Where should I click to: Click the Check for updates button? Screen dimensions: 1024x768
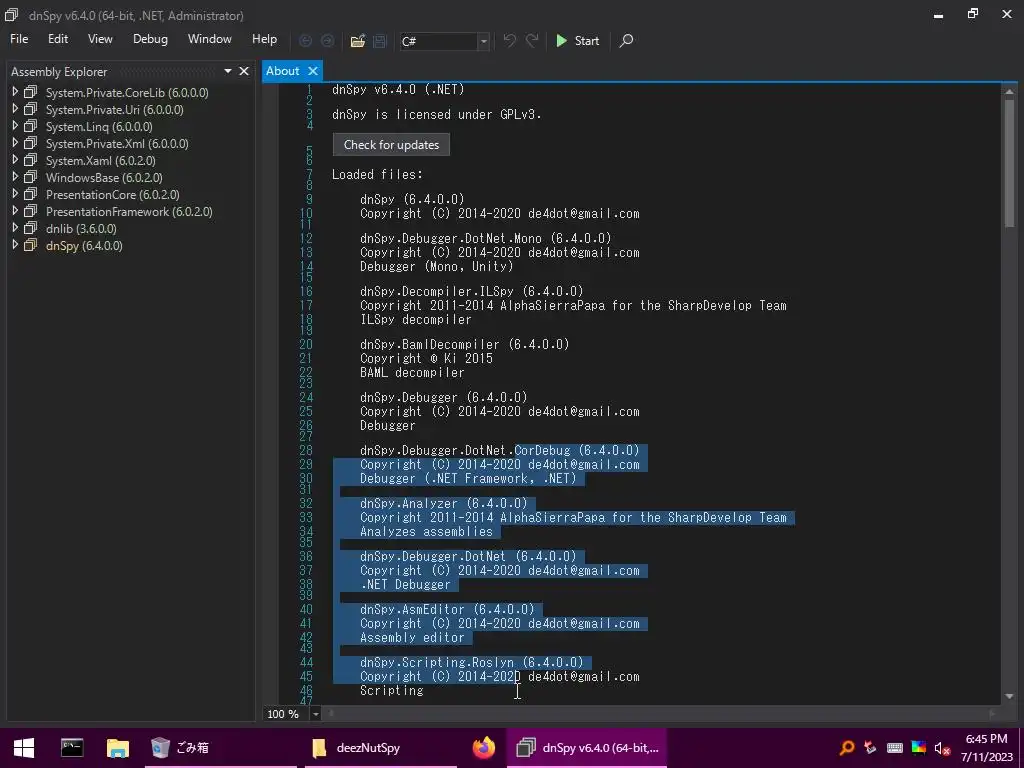click(x=391, y=145)
